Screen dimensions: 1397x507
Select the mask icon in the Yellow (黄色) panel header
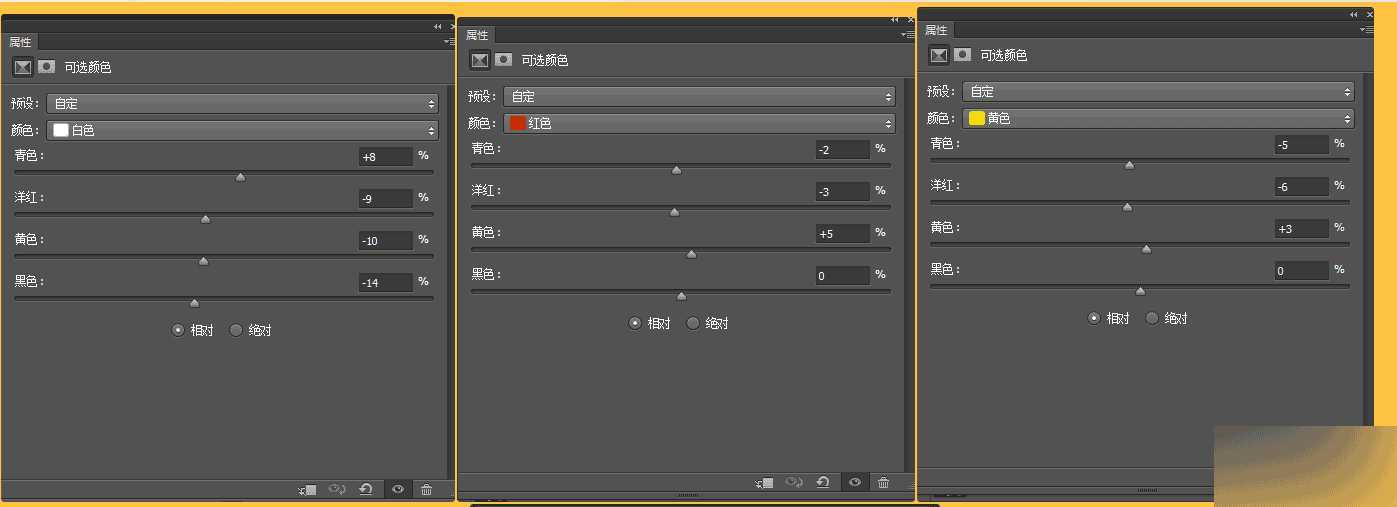click(962, 55)
